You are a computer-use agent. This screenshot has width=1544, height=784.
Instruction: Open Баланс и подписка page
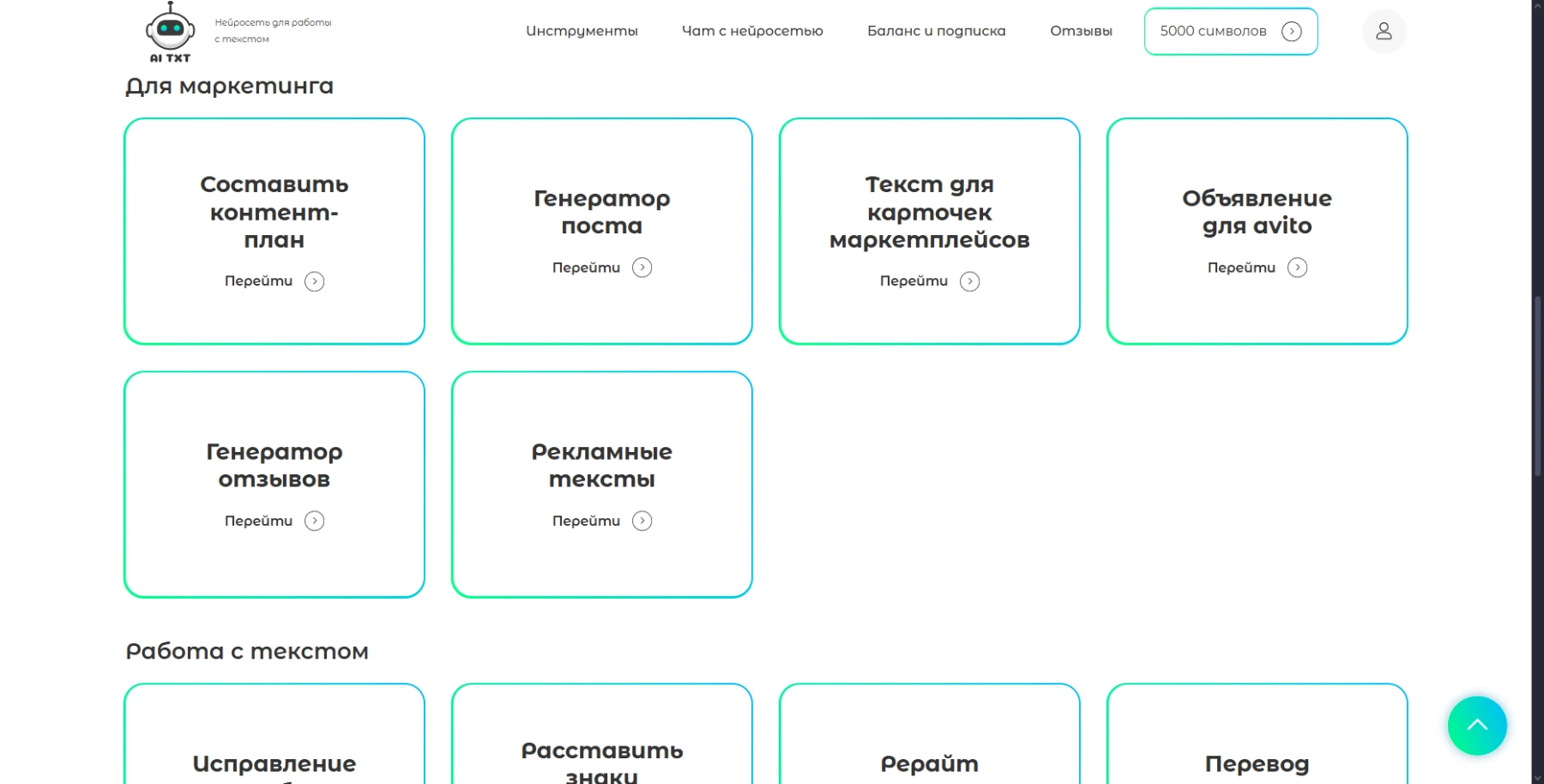(x=937, y=31)
